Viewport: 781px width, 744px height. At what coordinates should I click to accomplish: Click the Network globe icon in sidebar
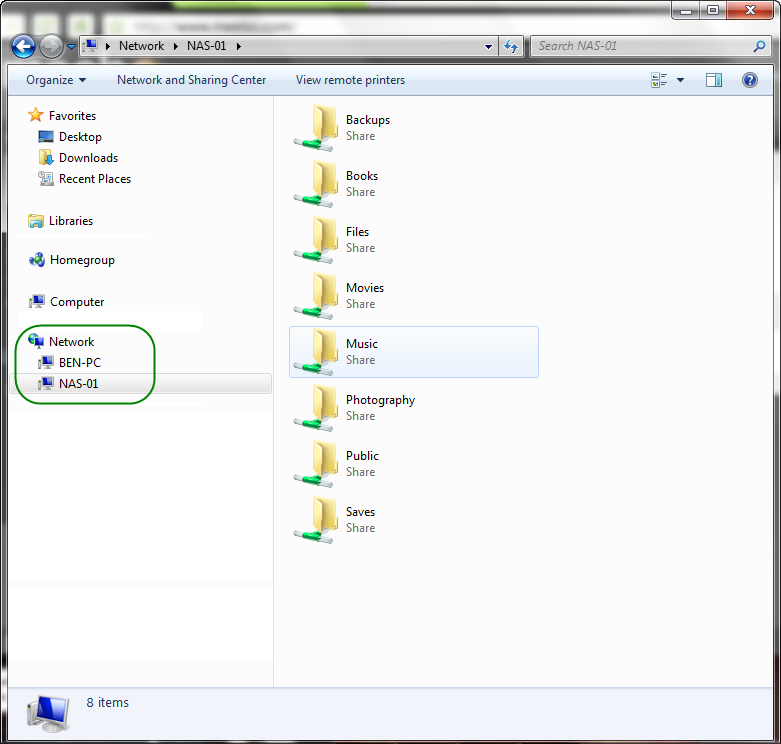(x=36, y=341)
